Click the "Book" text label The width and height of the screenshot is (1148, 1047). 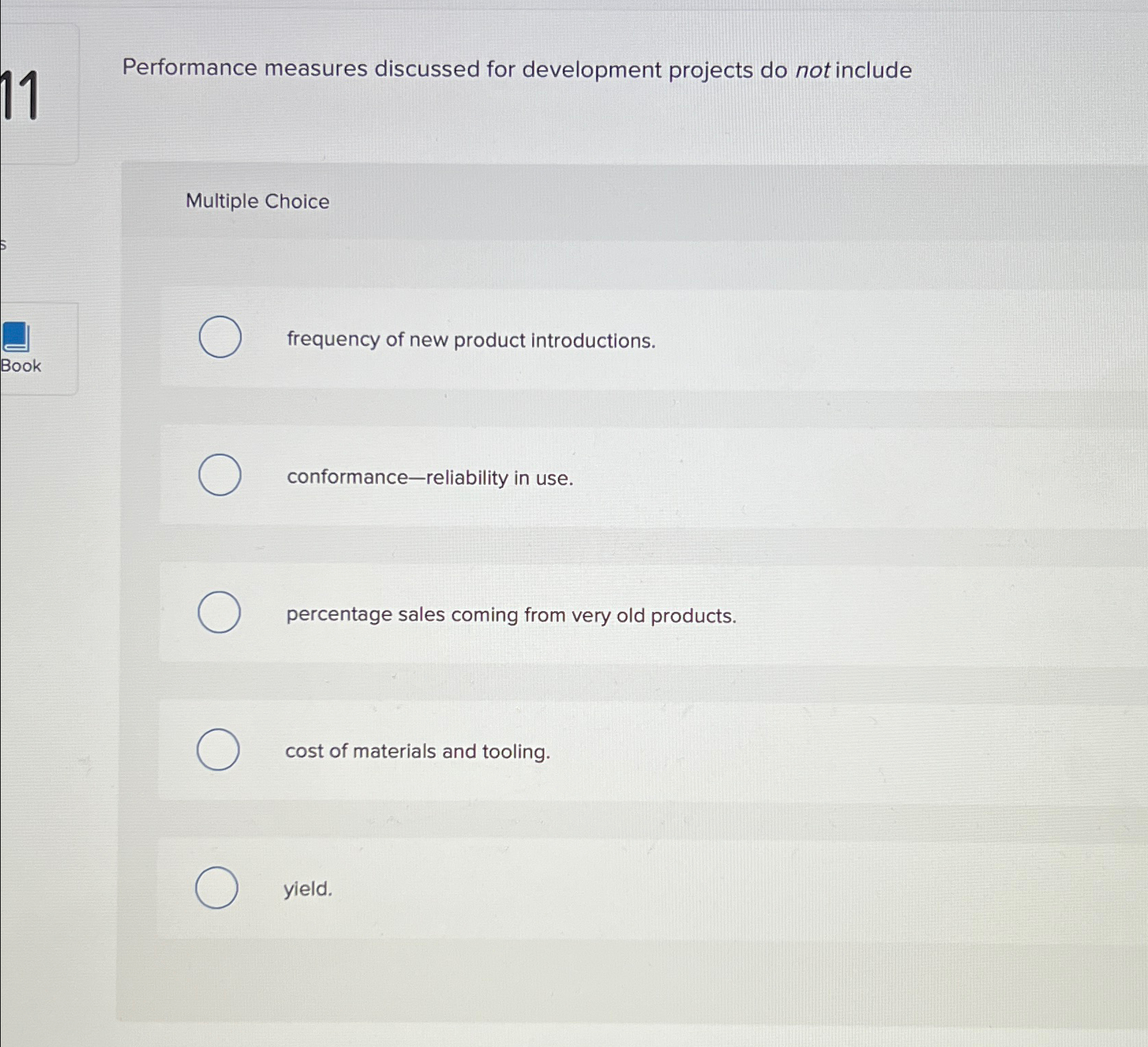21,366
